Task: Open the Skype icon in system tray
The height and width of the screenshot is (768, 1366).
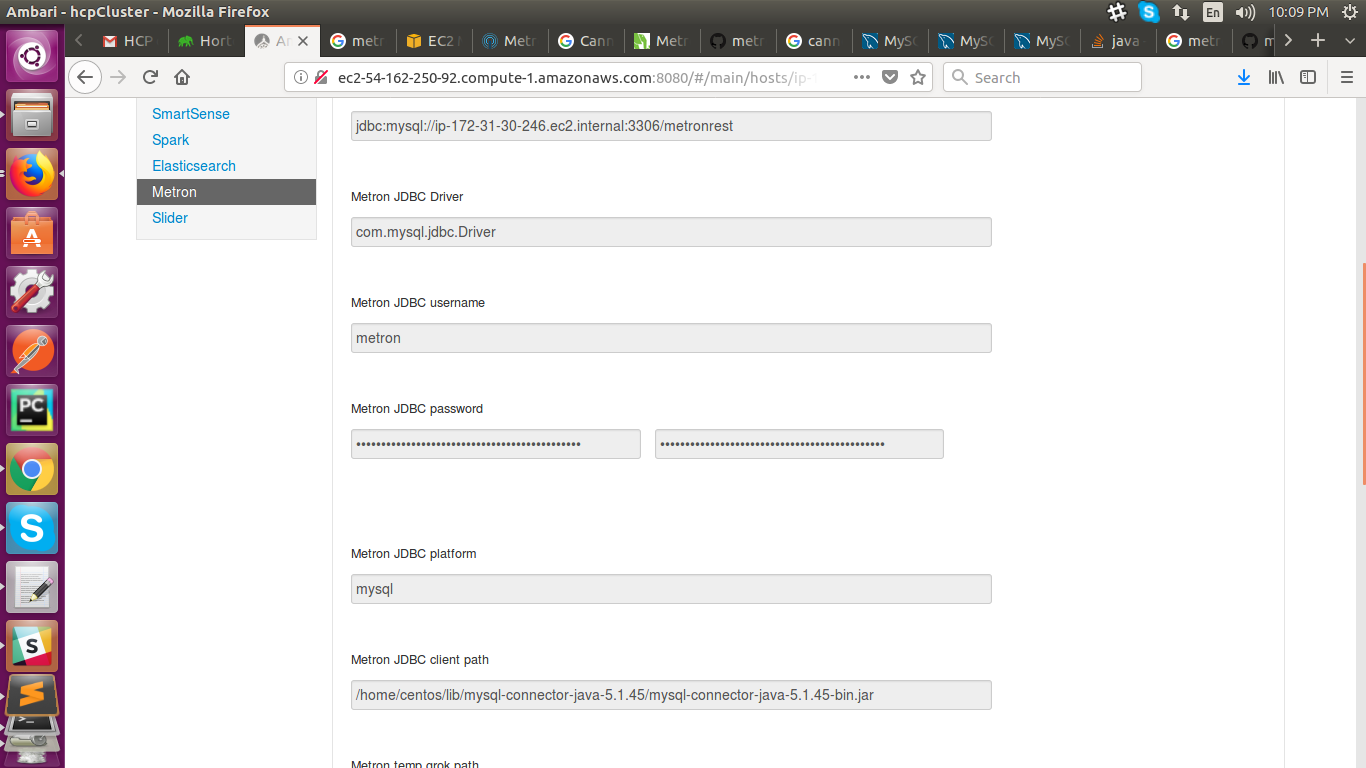Action: (1148, 12)
